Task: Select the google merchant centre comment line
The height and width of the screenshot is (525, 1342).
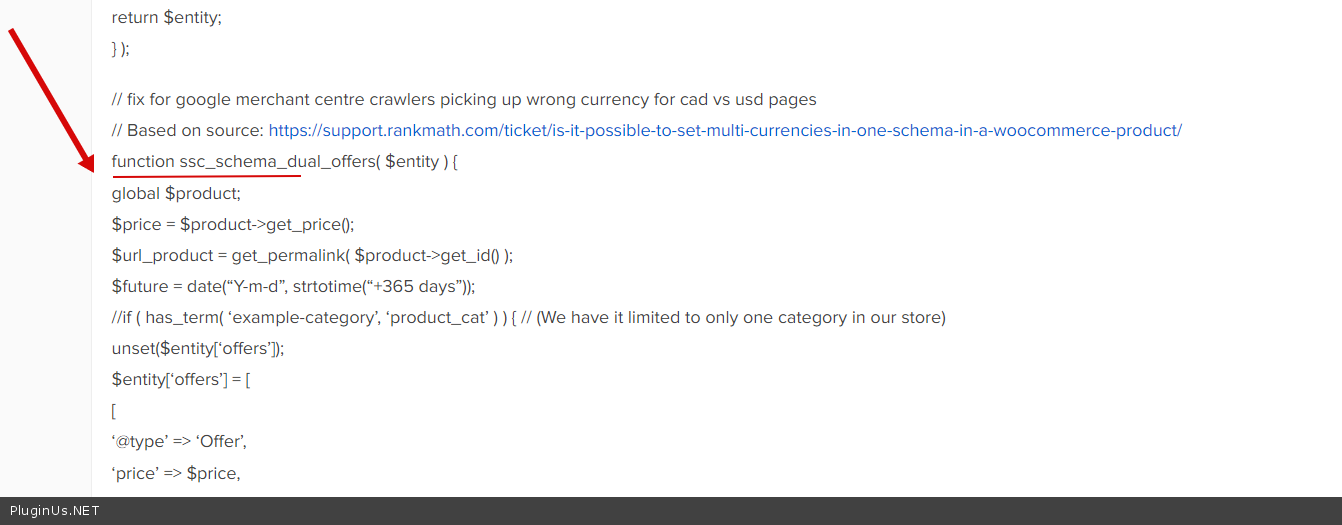Action: [x=464, y=100]
